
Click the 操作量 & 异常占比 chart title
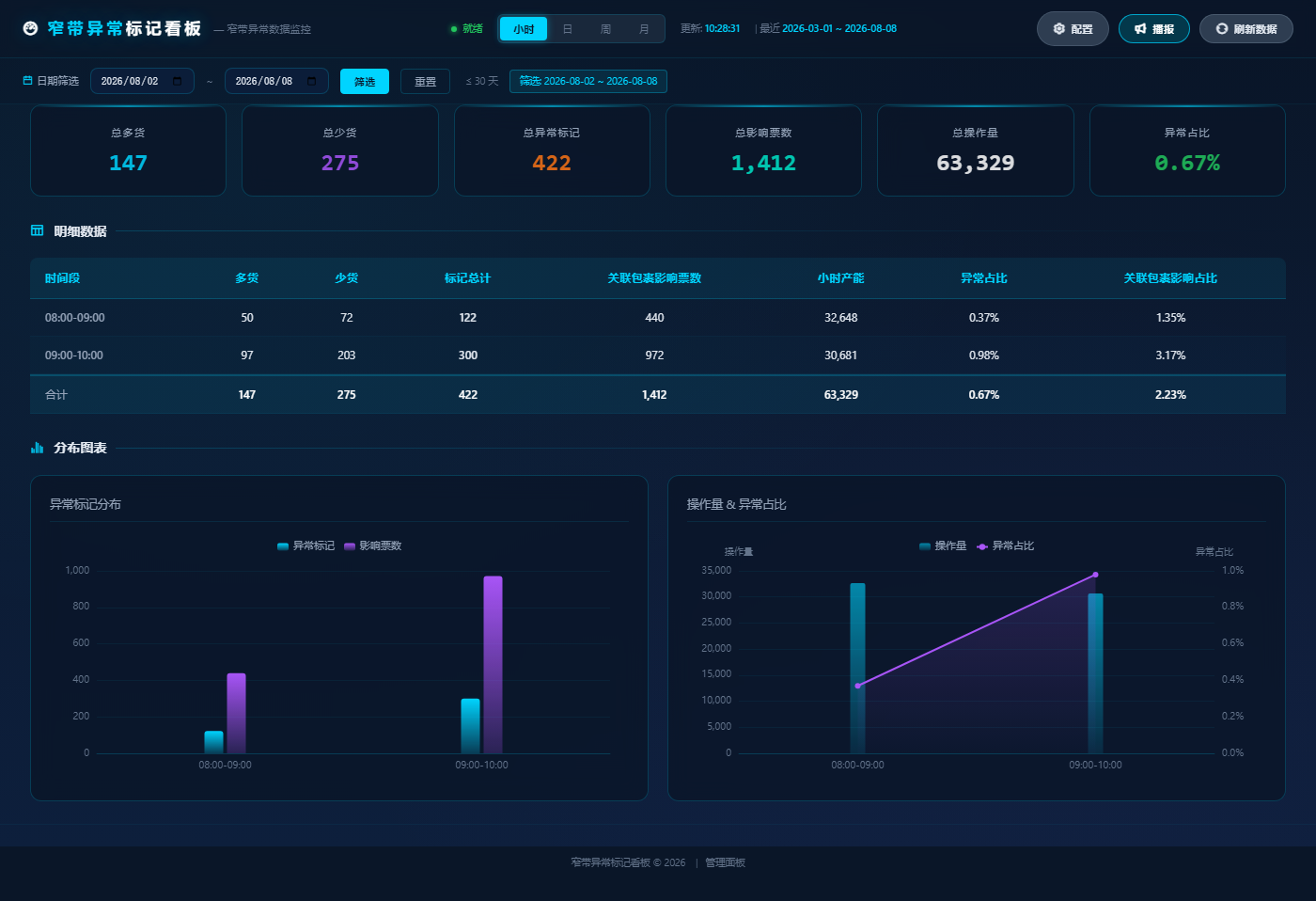(x=737, y=504)
